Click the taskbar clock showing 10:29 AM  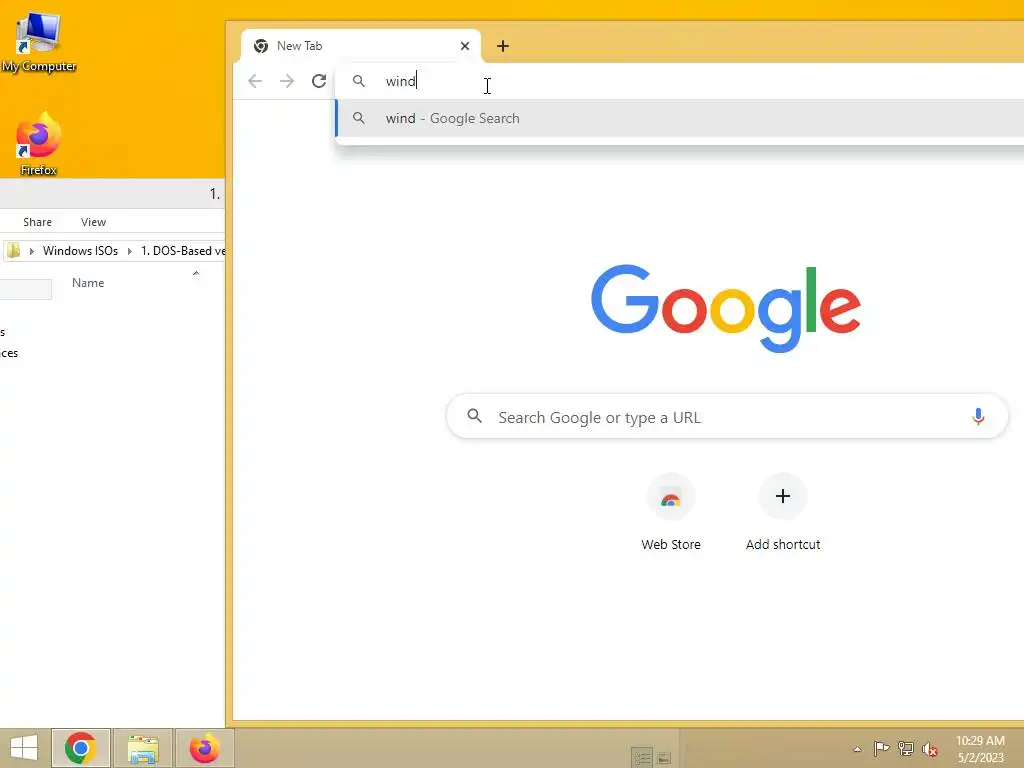coord(980,749)
